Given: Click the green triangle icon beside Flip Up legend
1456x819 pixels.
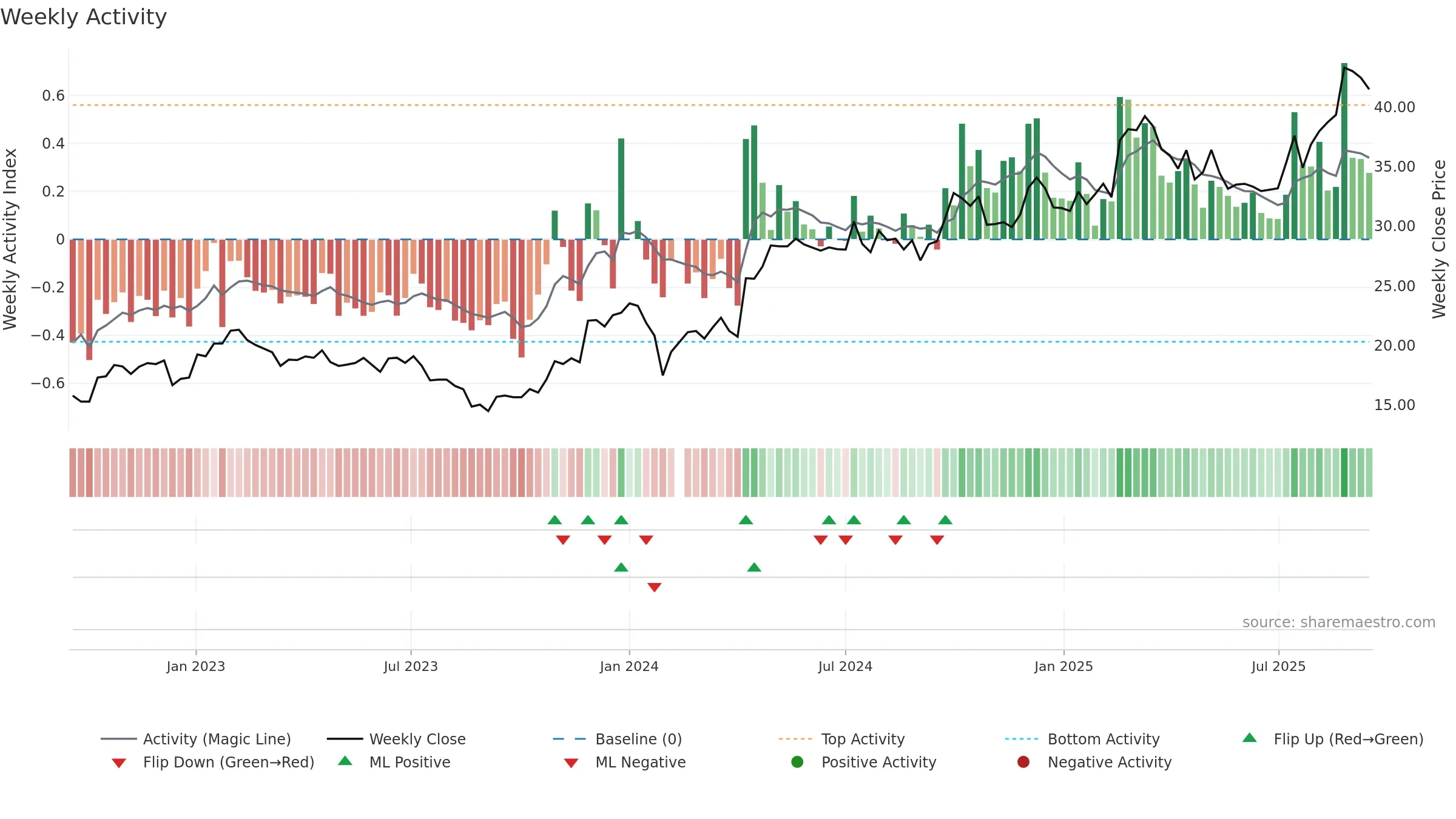Looking at the screenshot, I should 1249,738.
